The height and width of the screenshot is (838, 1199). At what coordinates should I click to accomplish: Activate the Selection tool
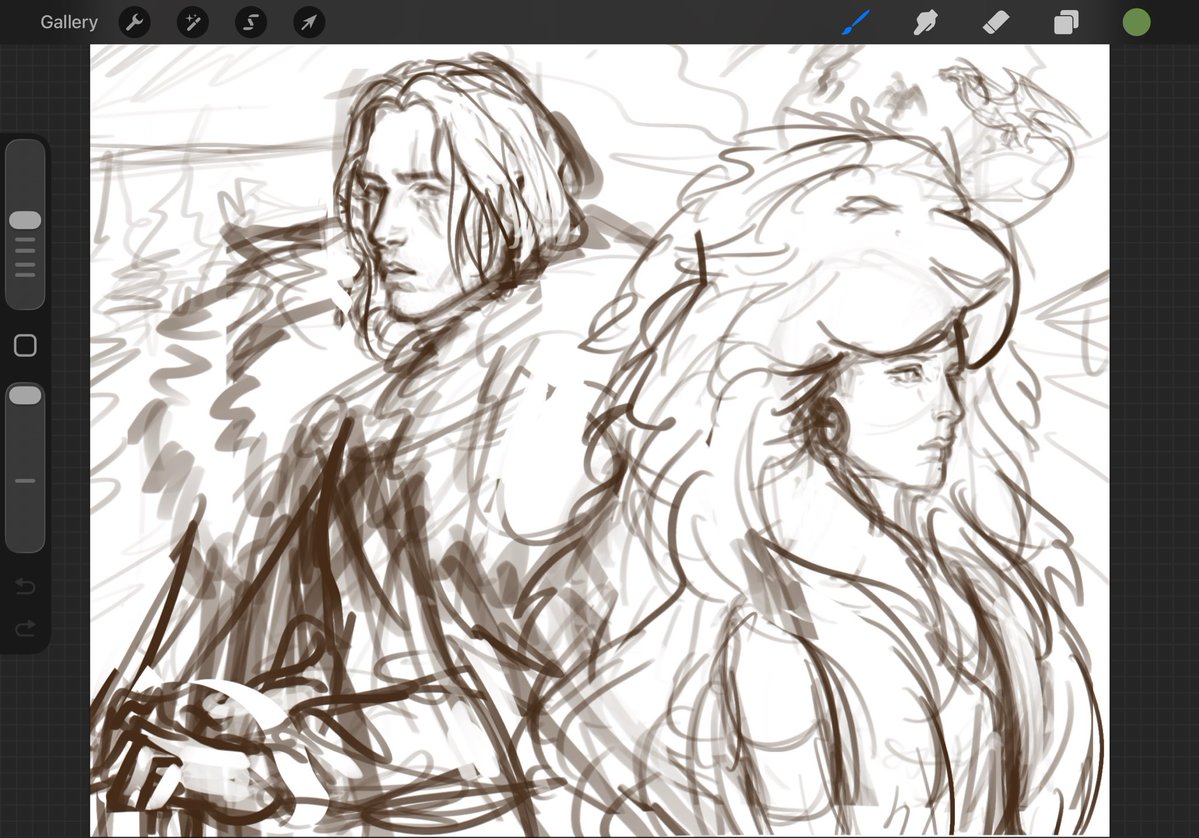251,22
